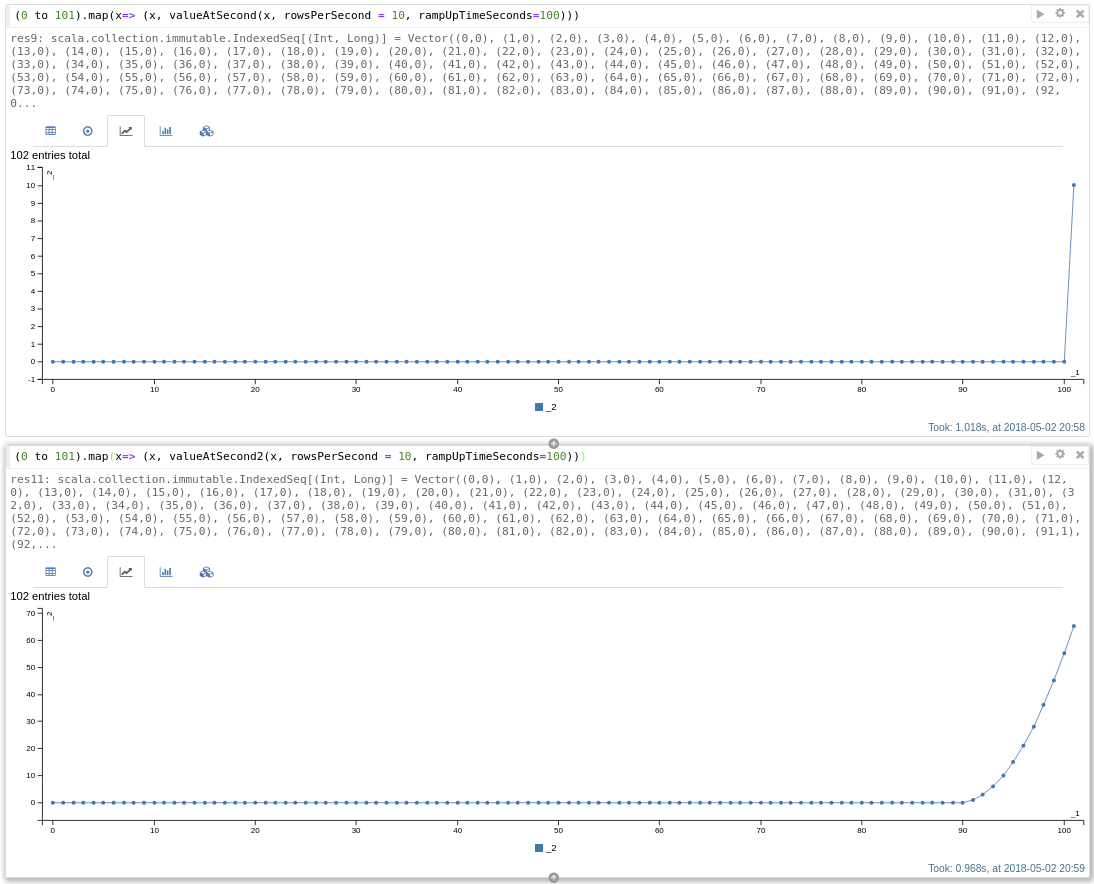Viewport: 1094px width, 884px height.
Task: Click x-axis label 90 in second chart
Action: pyautogui.click(x=963, y=830)
